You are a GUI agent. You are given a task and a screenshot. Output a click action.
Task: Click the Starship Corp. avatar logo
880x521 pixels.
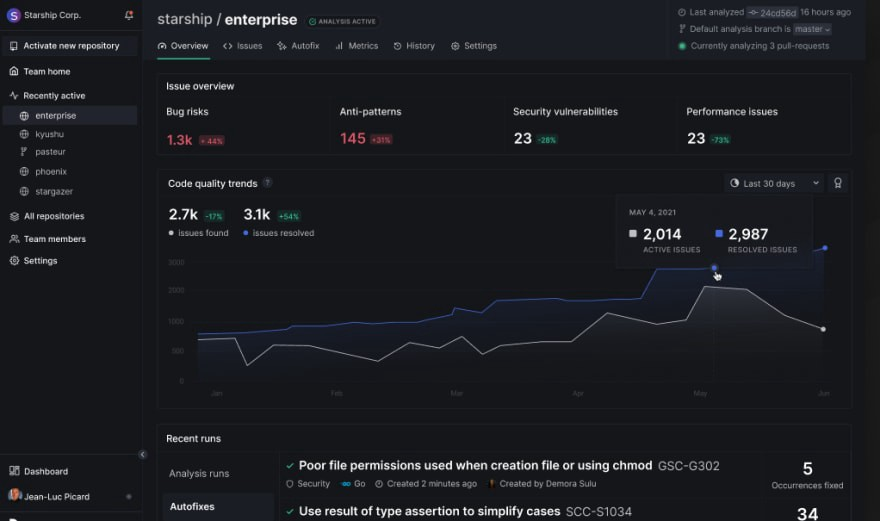(14, 15)
